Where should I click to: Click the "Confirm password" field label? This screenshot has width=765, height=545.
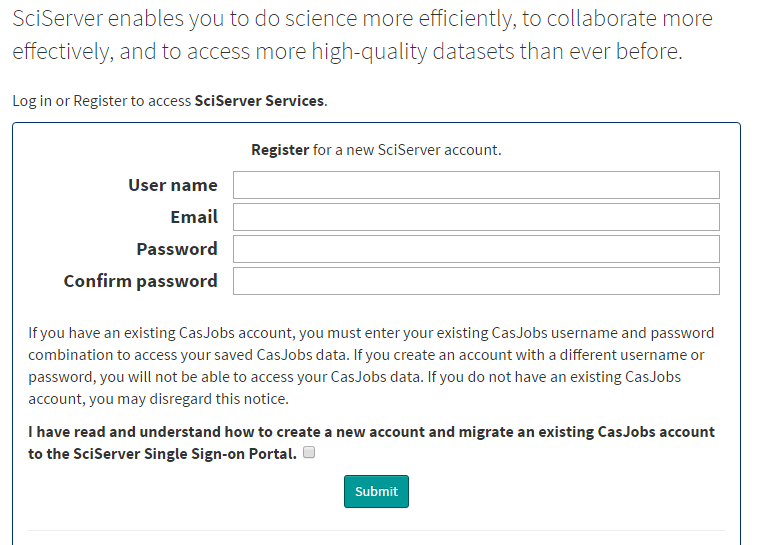point(141,282)
